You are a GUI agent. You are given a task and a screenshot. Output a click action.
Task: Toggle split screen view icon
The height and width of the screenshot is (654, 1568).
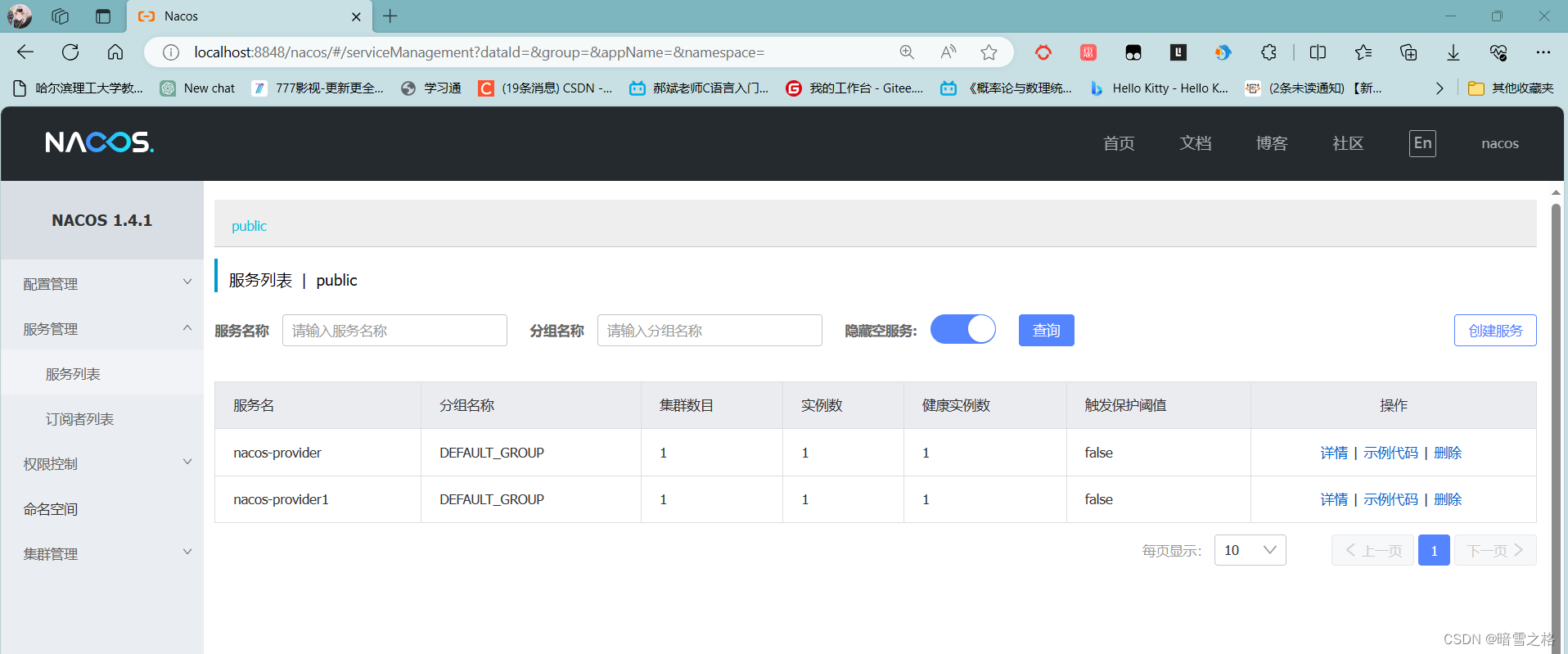(x=1318, y=52)
